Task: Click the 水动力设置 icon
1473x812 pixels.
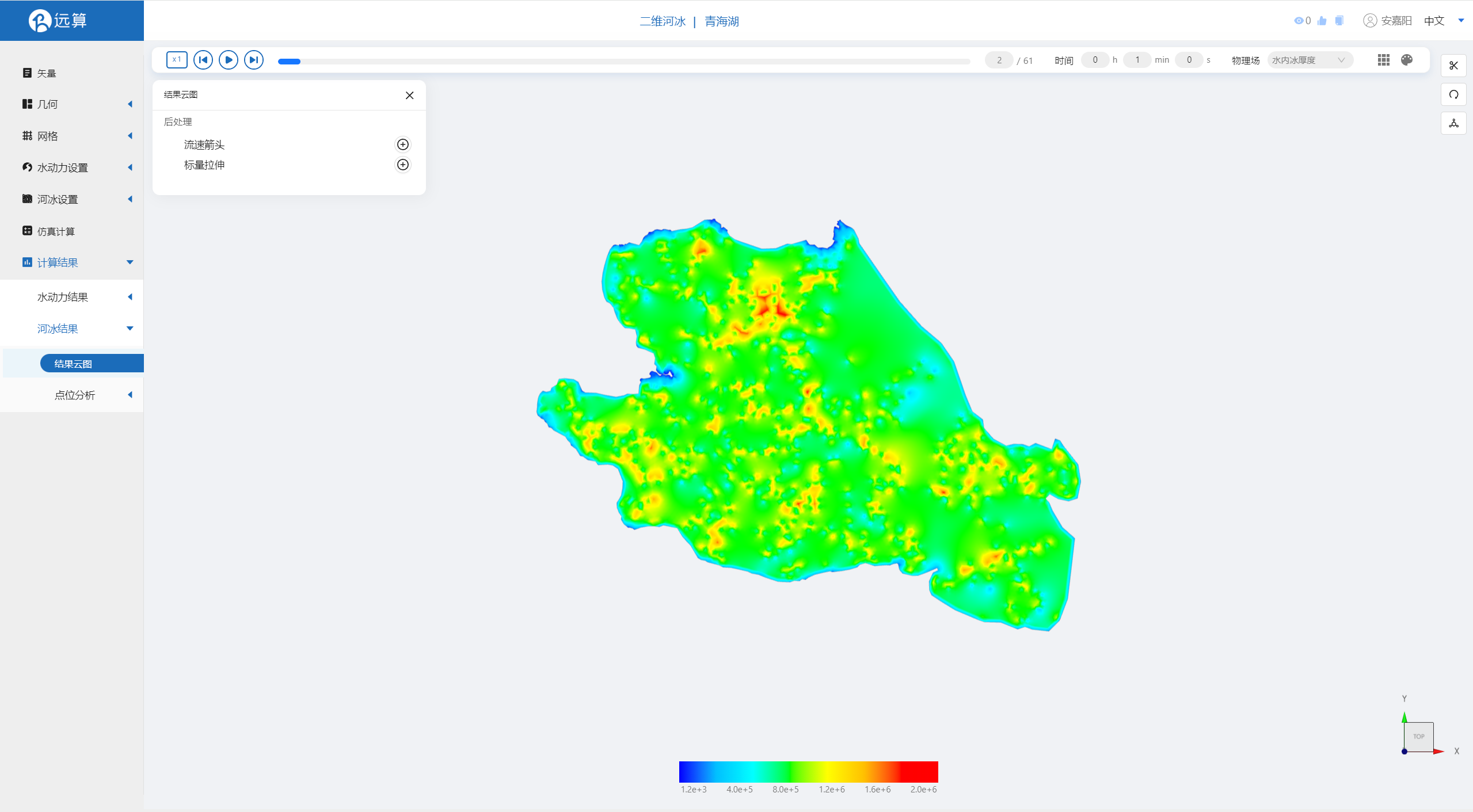Action: coord(27,167)
